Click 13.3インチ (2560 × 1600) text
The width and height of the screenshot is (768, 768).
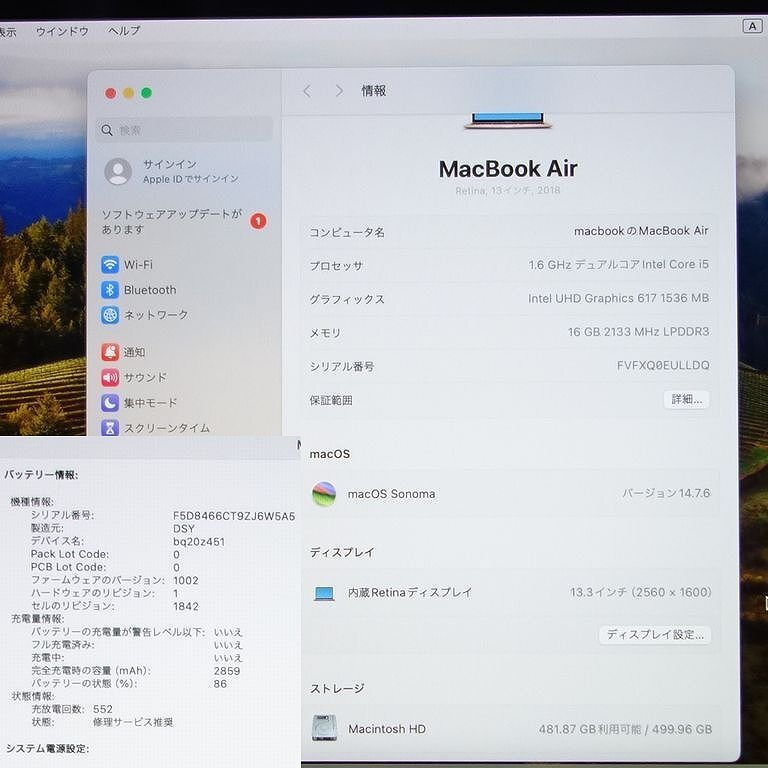click(x=641, y=593)
